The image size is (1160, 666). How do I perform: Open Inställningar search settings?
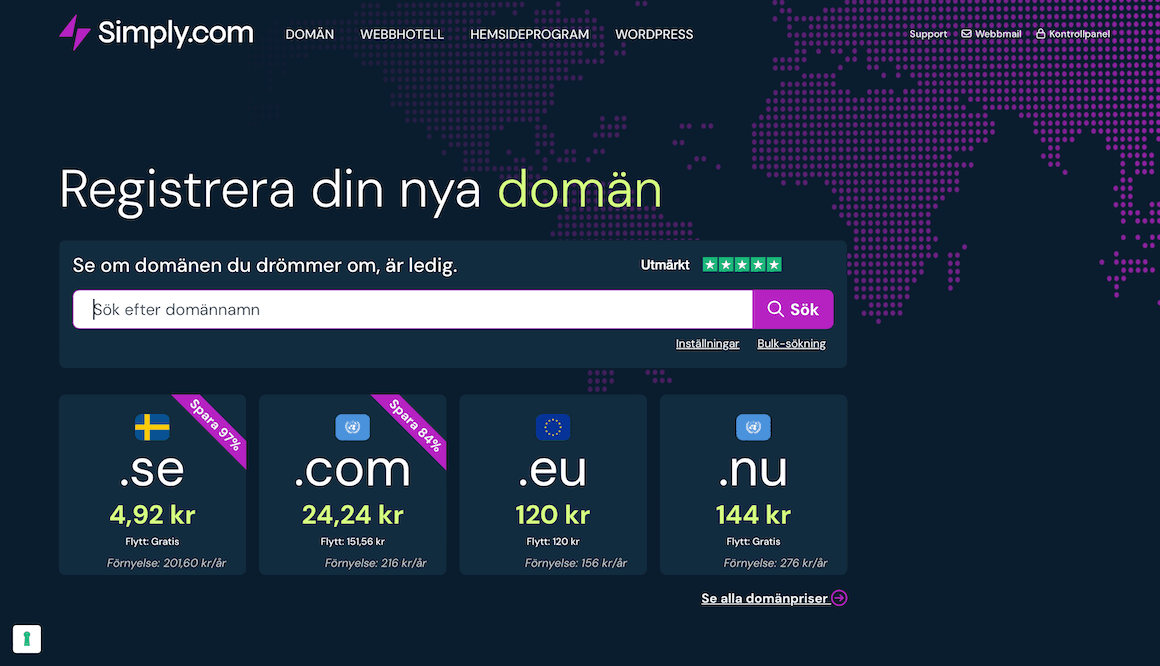[x=707, y=343]
